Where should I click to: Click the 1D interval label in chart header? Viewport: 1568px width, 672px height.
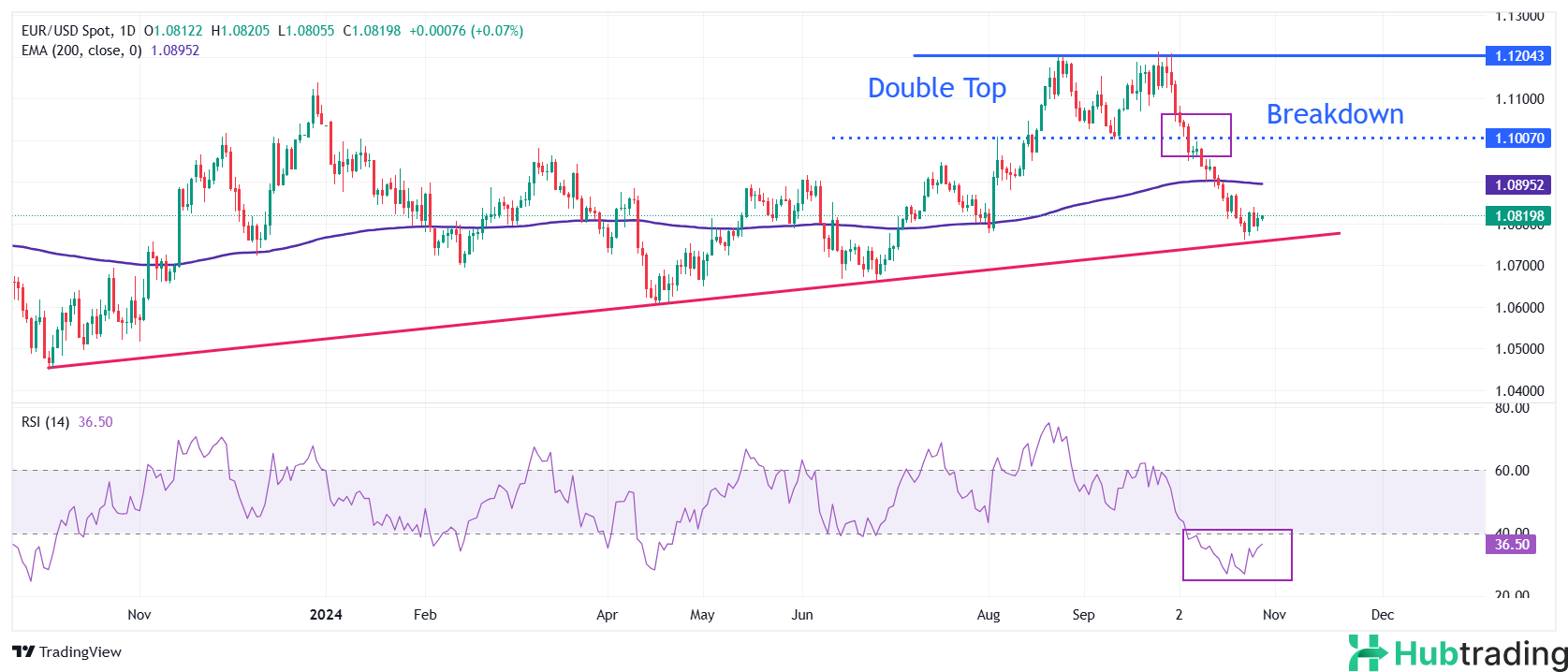coord(127,31)
